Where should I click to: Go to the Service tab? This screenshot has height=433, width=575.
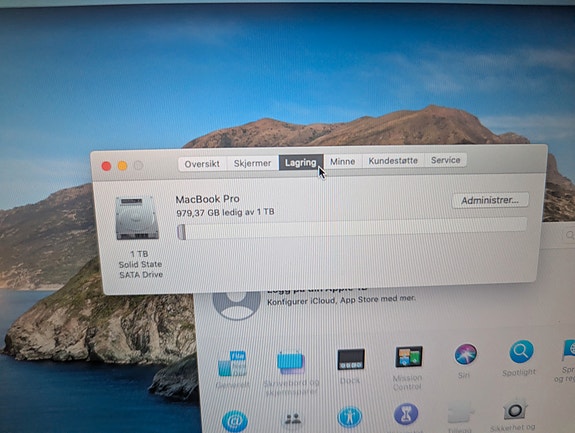(446, 160)
